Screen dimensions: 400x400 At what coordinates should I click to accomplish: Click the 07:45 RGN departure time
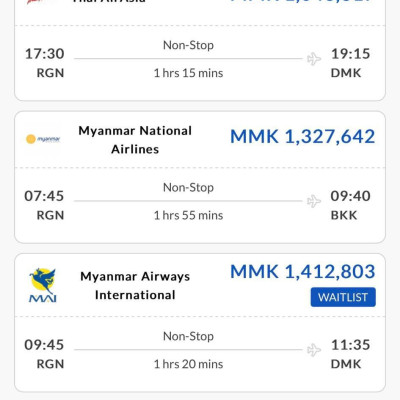click(x=44, y=205)
